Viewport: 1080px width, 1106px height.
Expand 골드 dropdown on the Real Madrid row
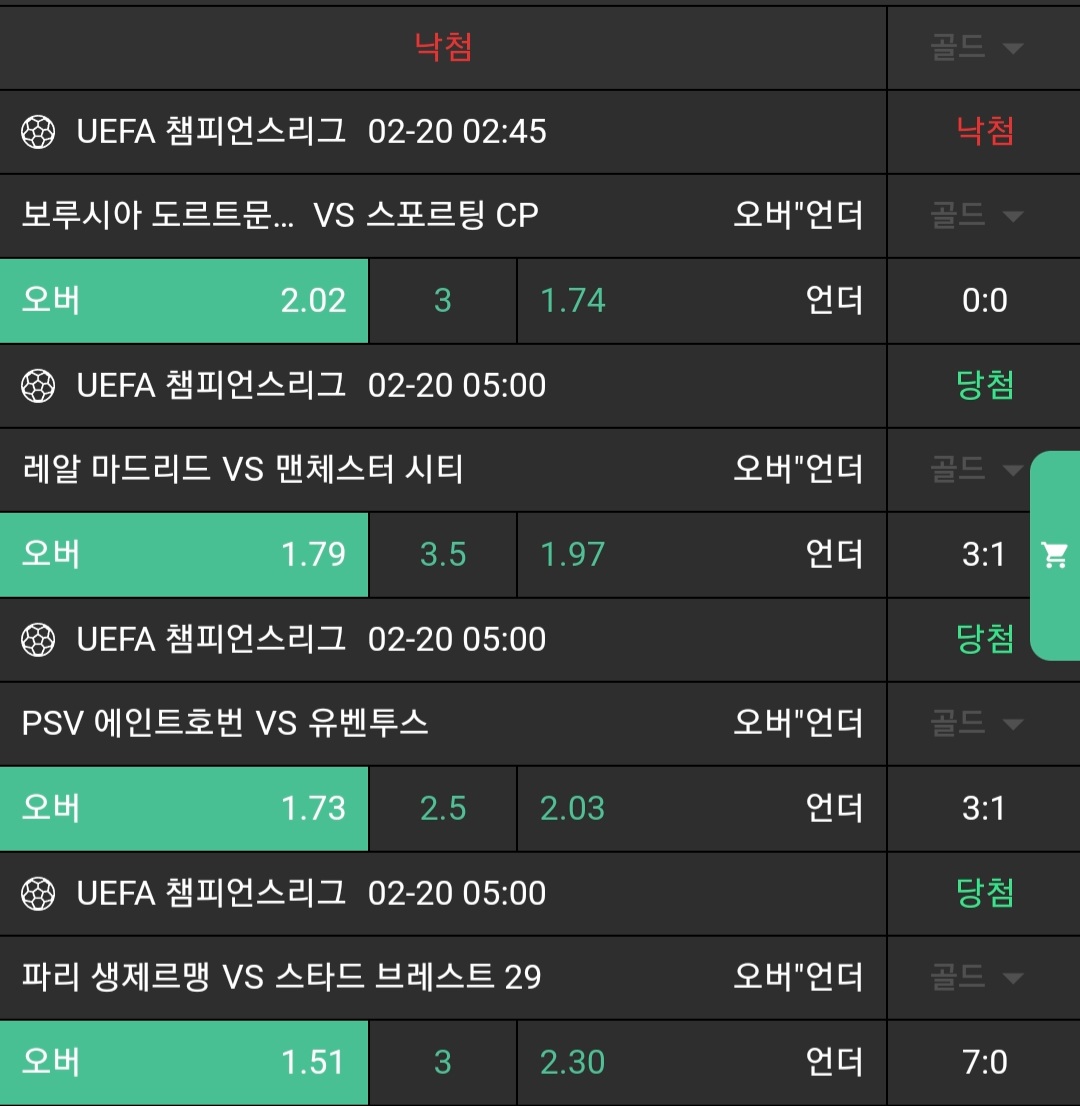[x=977, y=469]
